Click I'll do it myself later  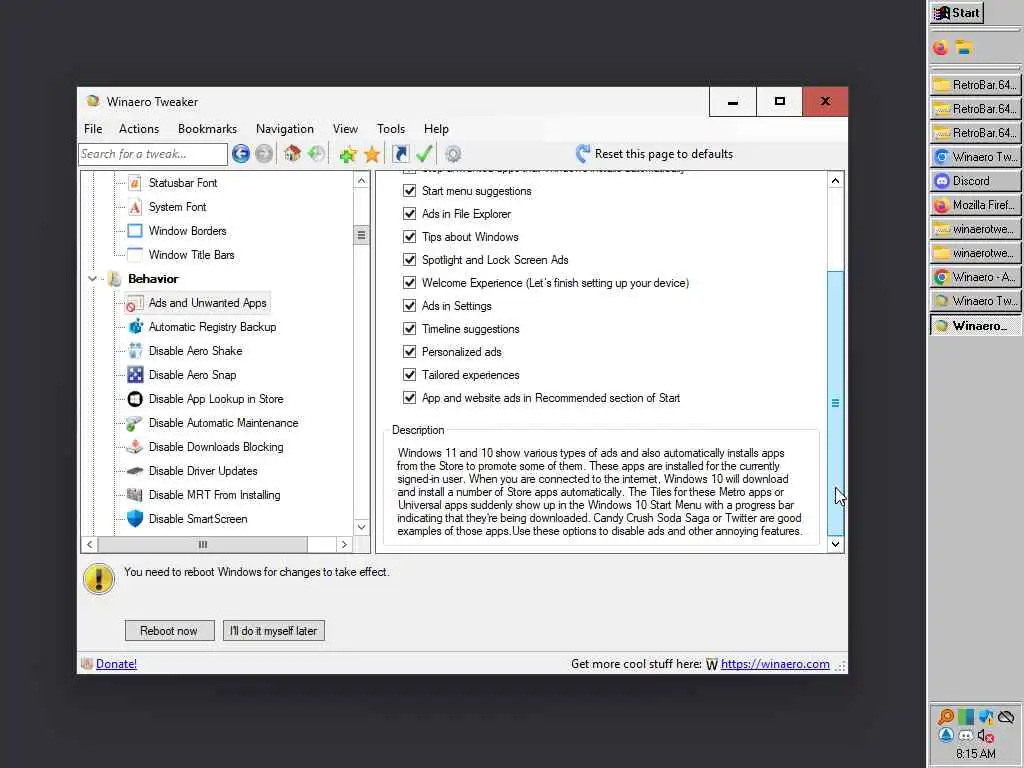[274, 631]
